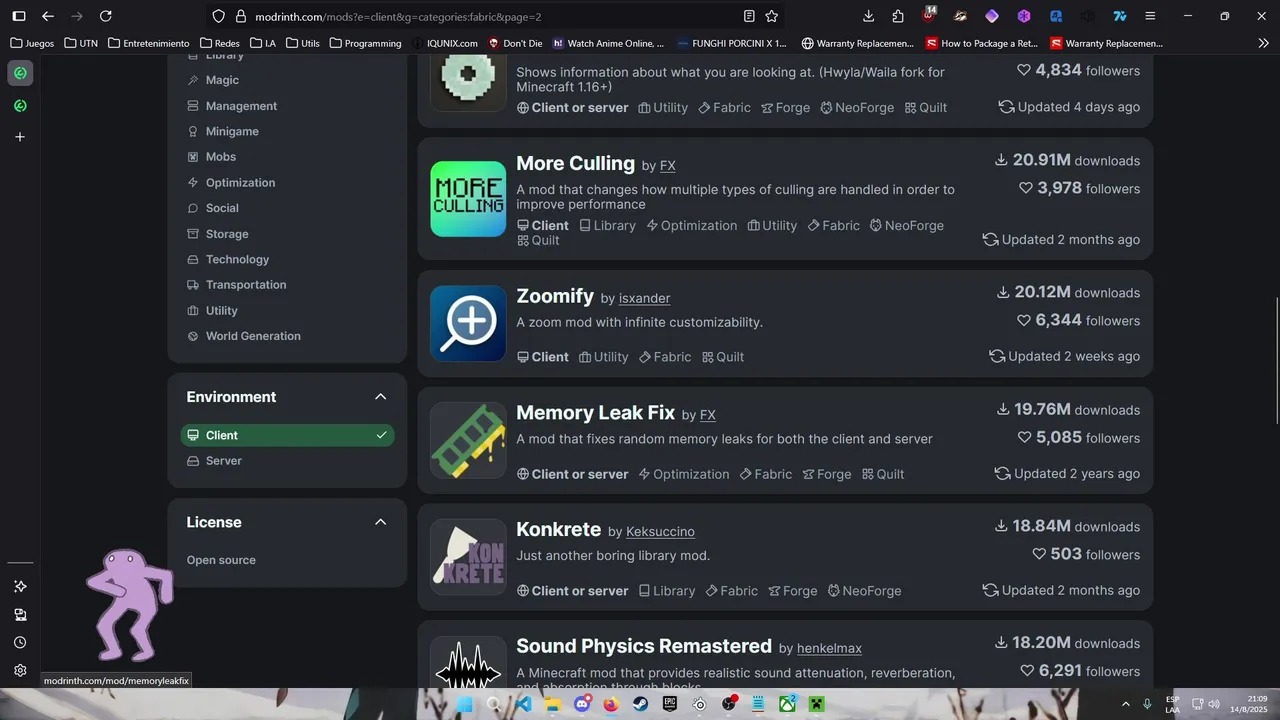Image resolution: width=1280 pixels, height=720 pixels.
Task: Show hidden system tray icons
Action: click(1125, 704)
